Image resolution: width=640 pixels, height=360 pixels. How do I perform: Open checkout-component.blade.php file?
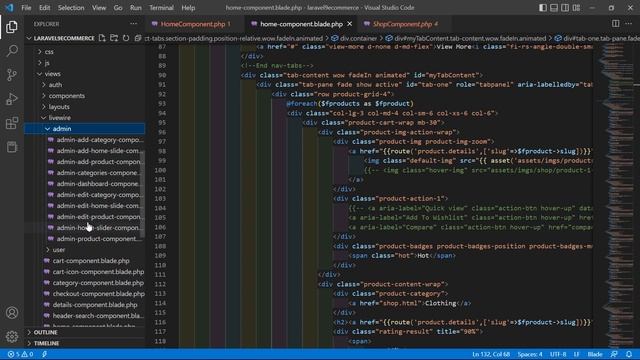pos(84,293)
